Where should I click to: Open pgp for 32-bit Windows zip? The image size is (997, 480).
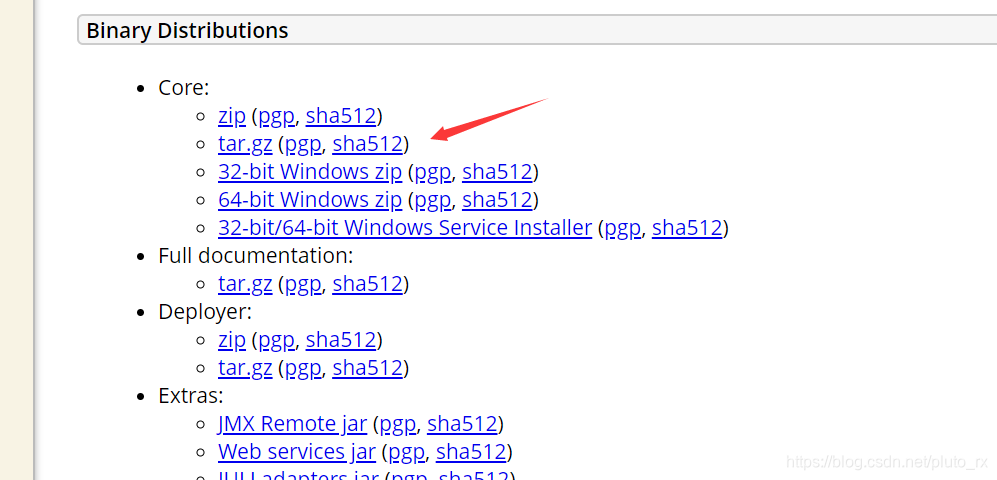pyautogui.click(x=432, y=172)
